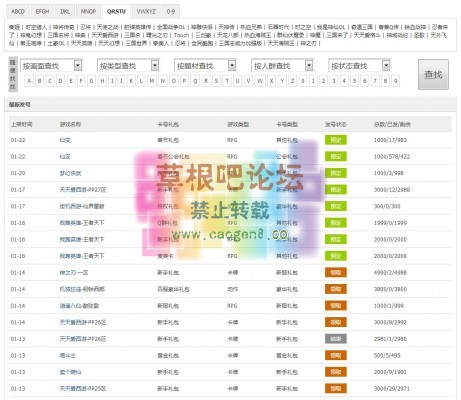Viewport: 461px width, 400px height.
Task: Filter by letter D
Action: tap(60, 81)
